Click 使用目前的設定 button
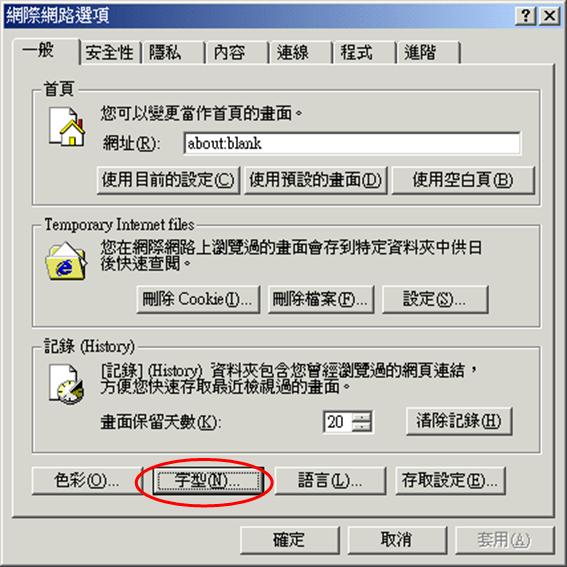Image resolution: width=567 pixels, height=567 pixels. click(168, 180)
